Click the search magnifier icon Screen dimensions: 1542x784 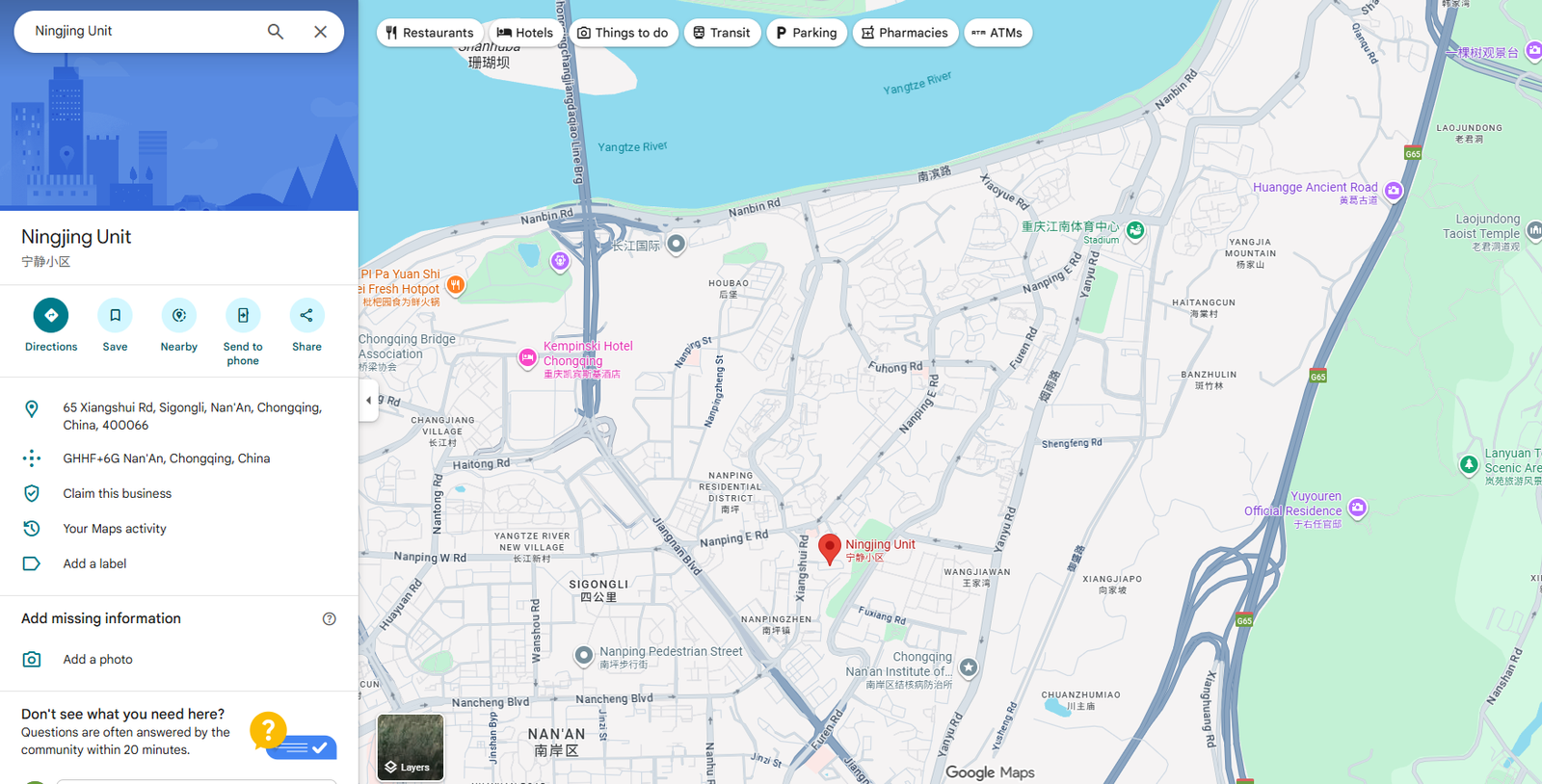(276, 32)
